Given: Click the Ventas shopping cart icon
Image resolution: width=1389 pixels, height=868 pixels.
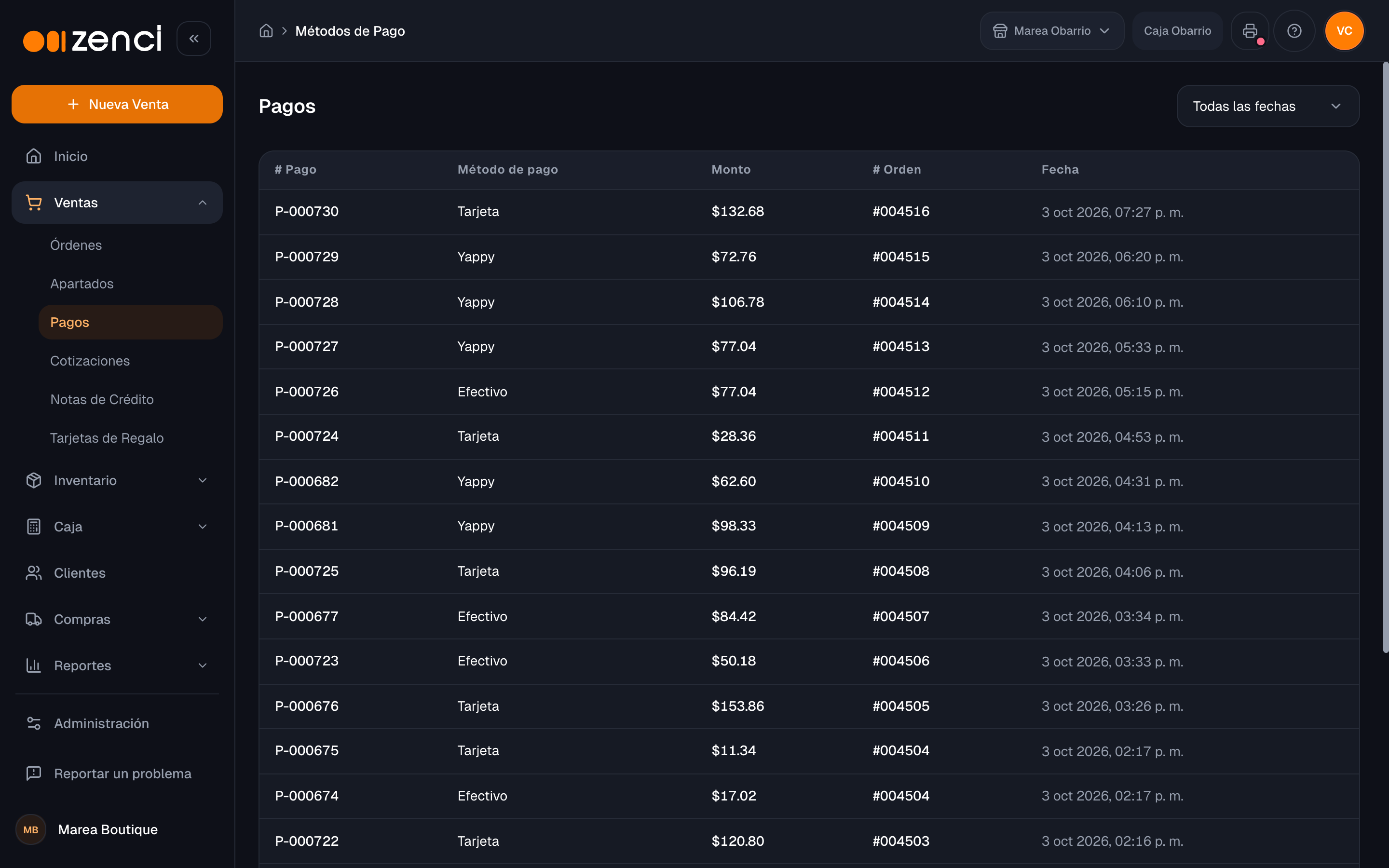Looking at the screenshot, I should pyautogui.click(x=34, y=203).
